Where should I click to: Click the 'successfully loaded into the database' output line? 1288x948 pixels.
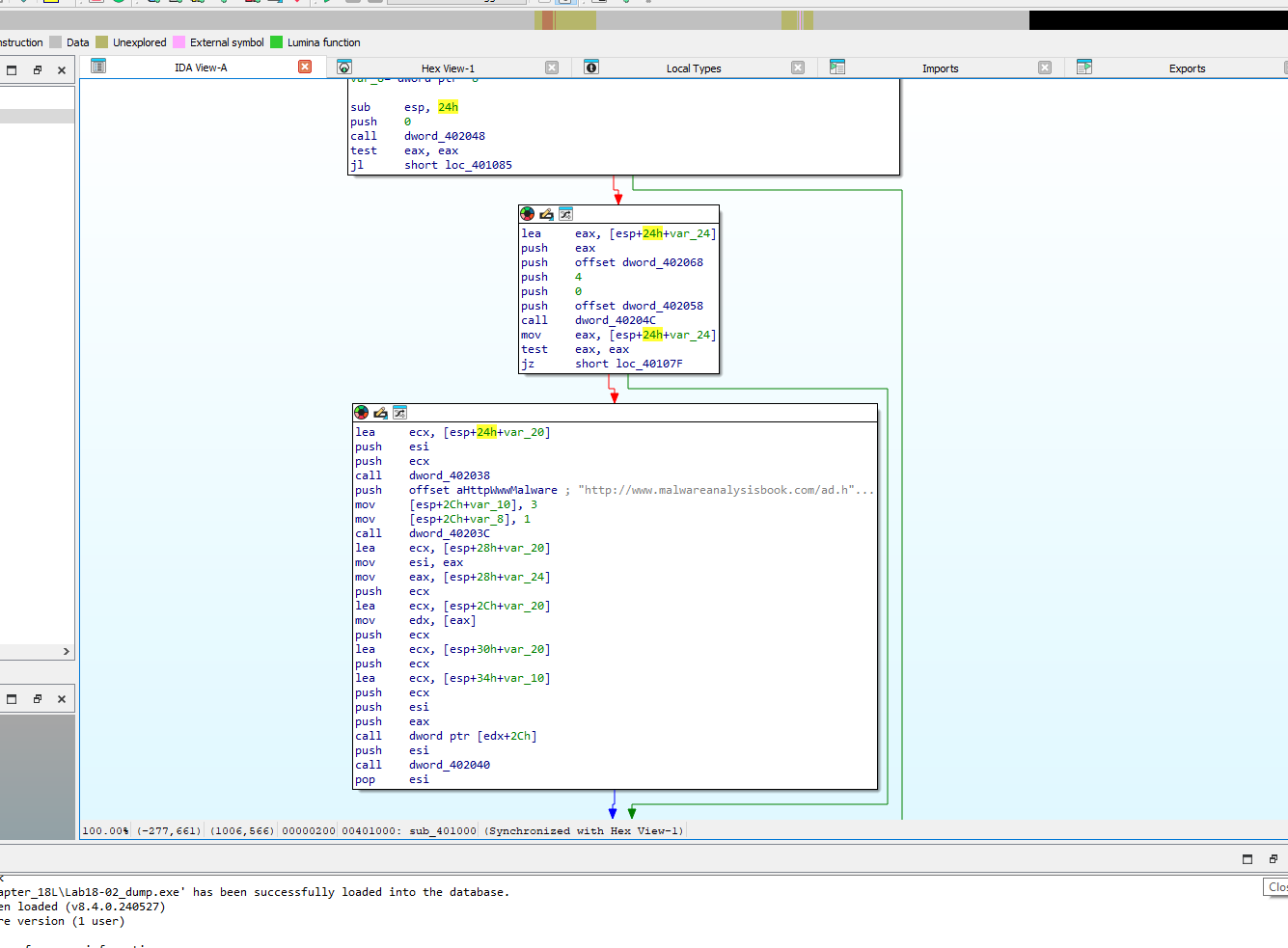point(255,892)
